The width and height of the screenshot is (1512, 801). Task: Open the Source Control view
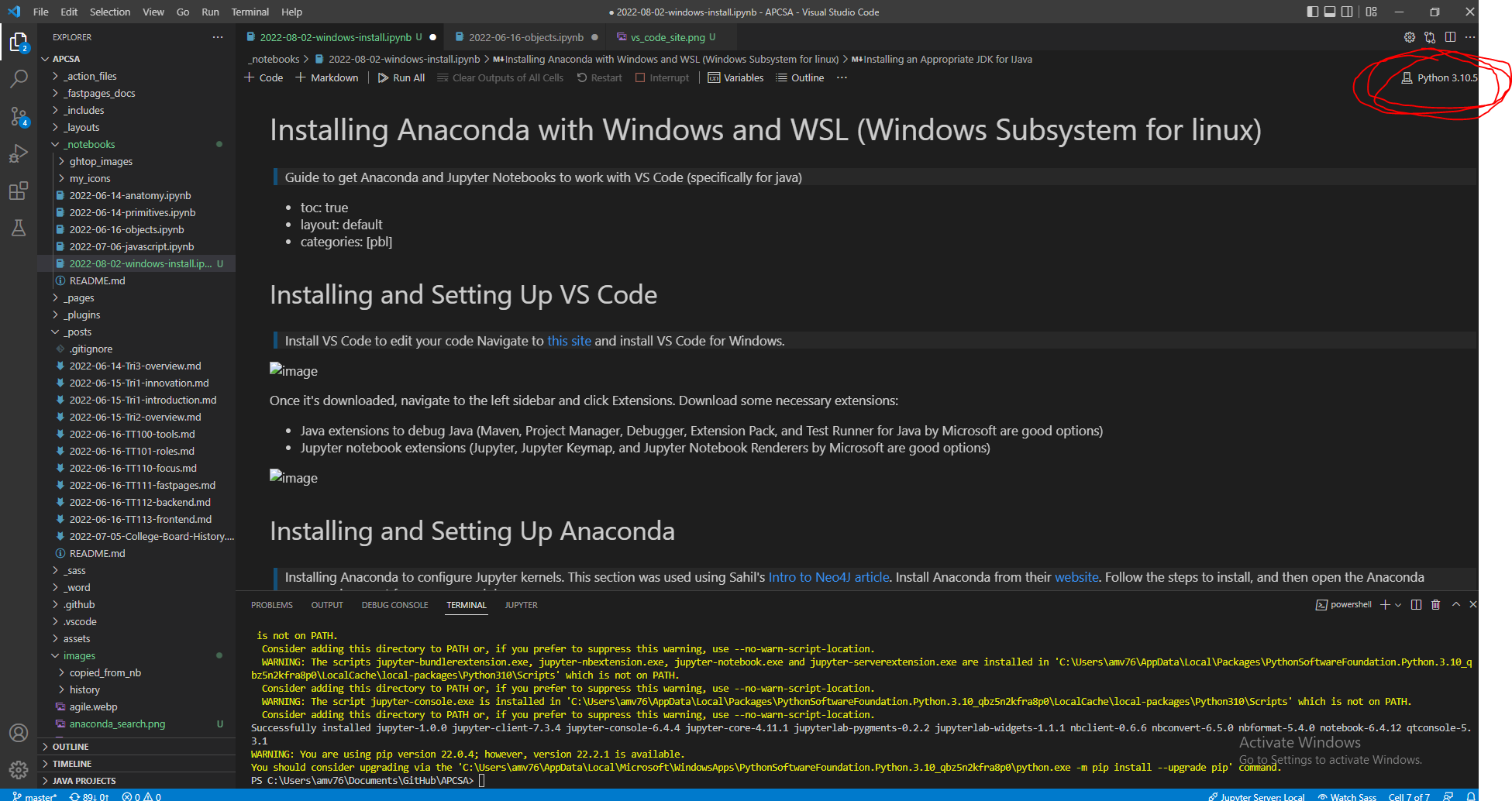coord(19,116)
